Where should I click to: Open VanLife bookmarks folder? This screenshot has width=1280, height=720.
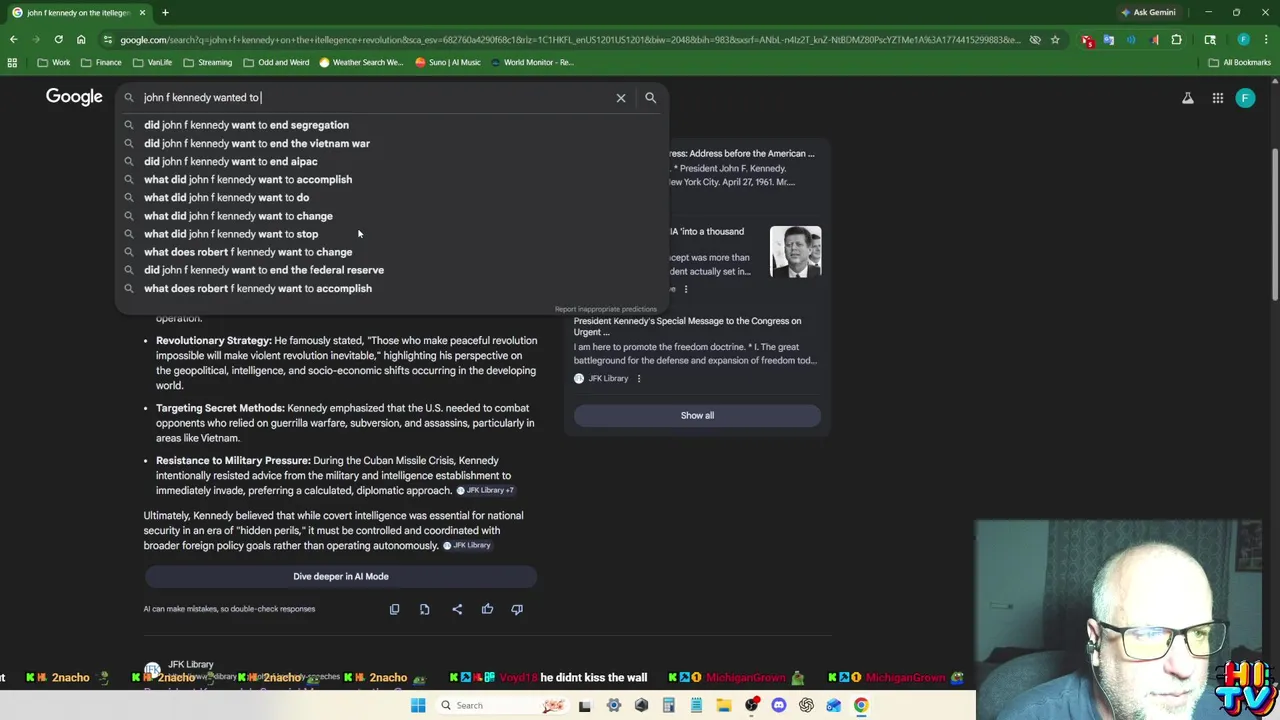pos(152,62)
